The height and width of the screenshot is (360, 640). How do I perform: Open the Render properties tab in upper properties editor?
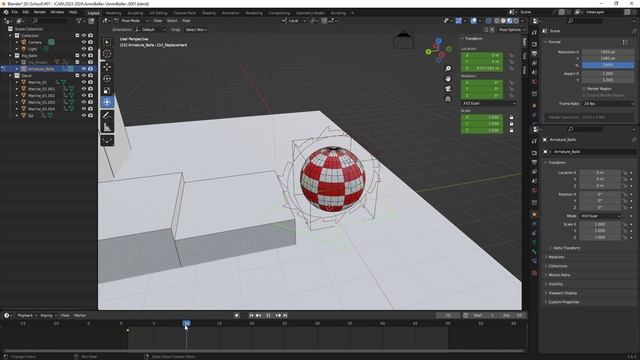click(534, 44)
